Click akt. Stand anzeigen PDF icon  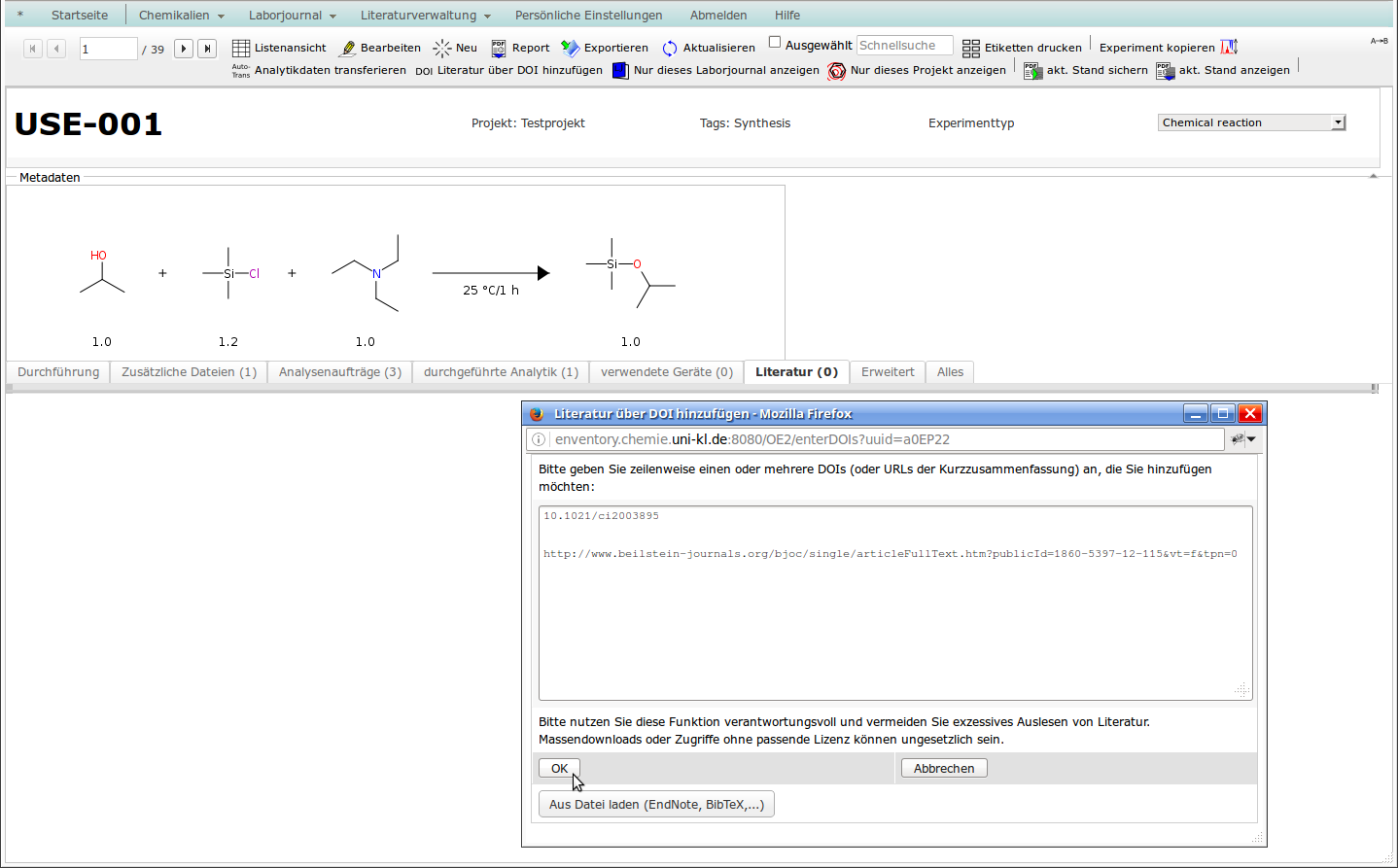coord(1165,70)
